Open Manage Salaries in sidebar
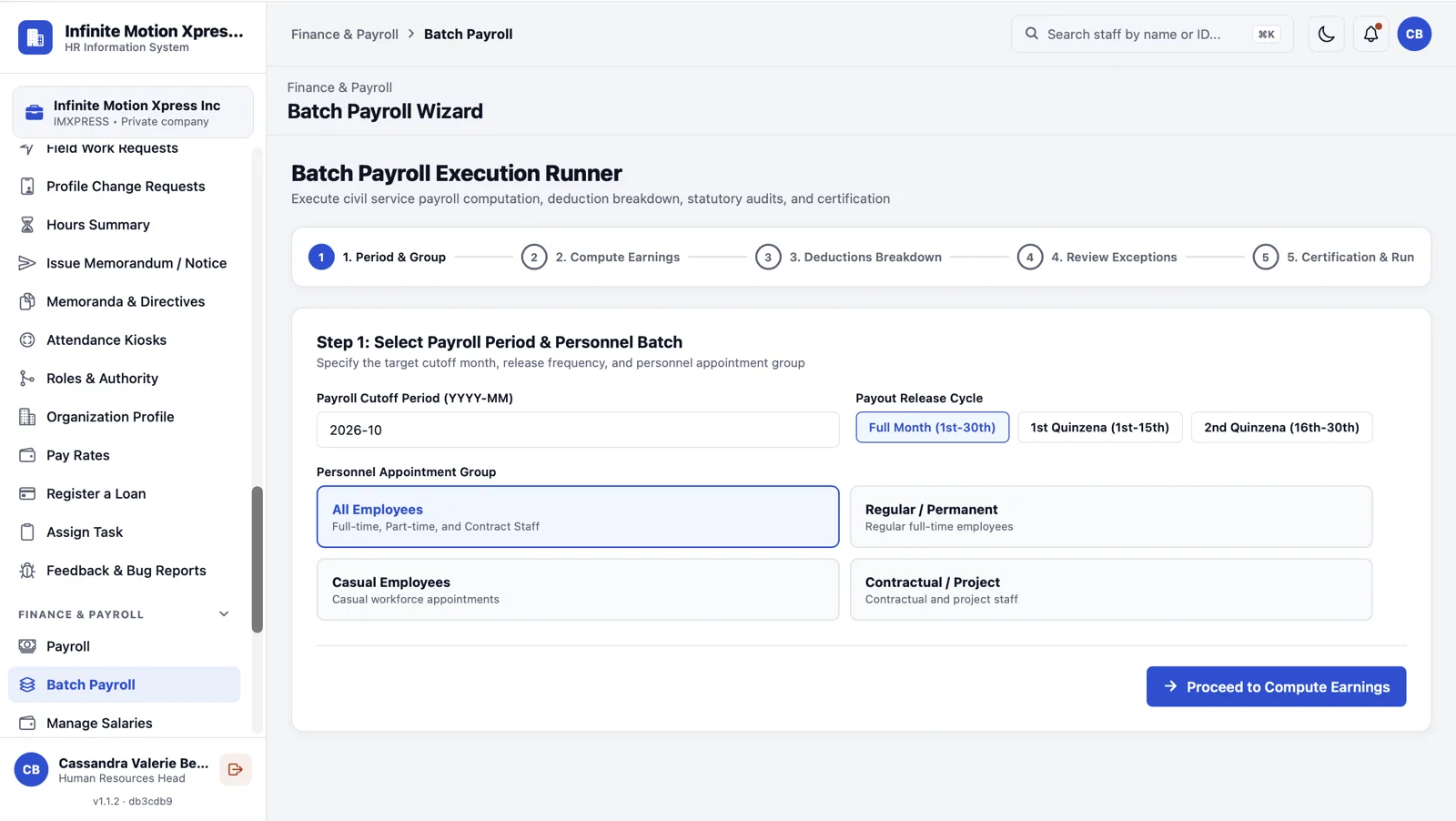Screen dimensions: 1456x821 point(125,724)
